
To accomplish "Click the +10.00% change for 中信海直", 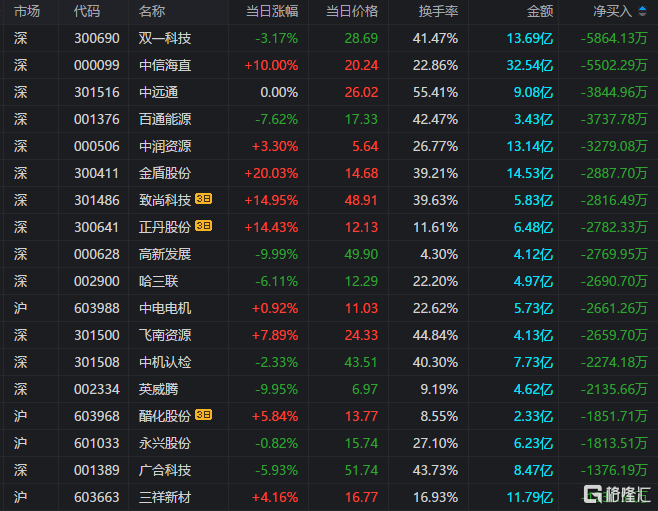I will pos(271,65).
